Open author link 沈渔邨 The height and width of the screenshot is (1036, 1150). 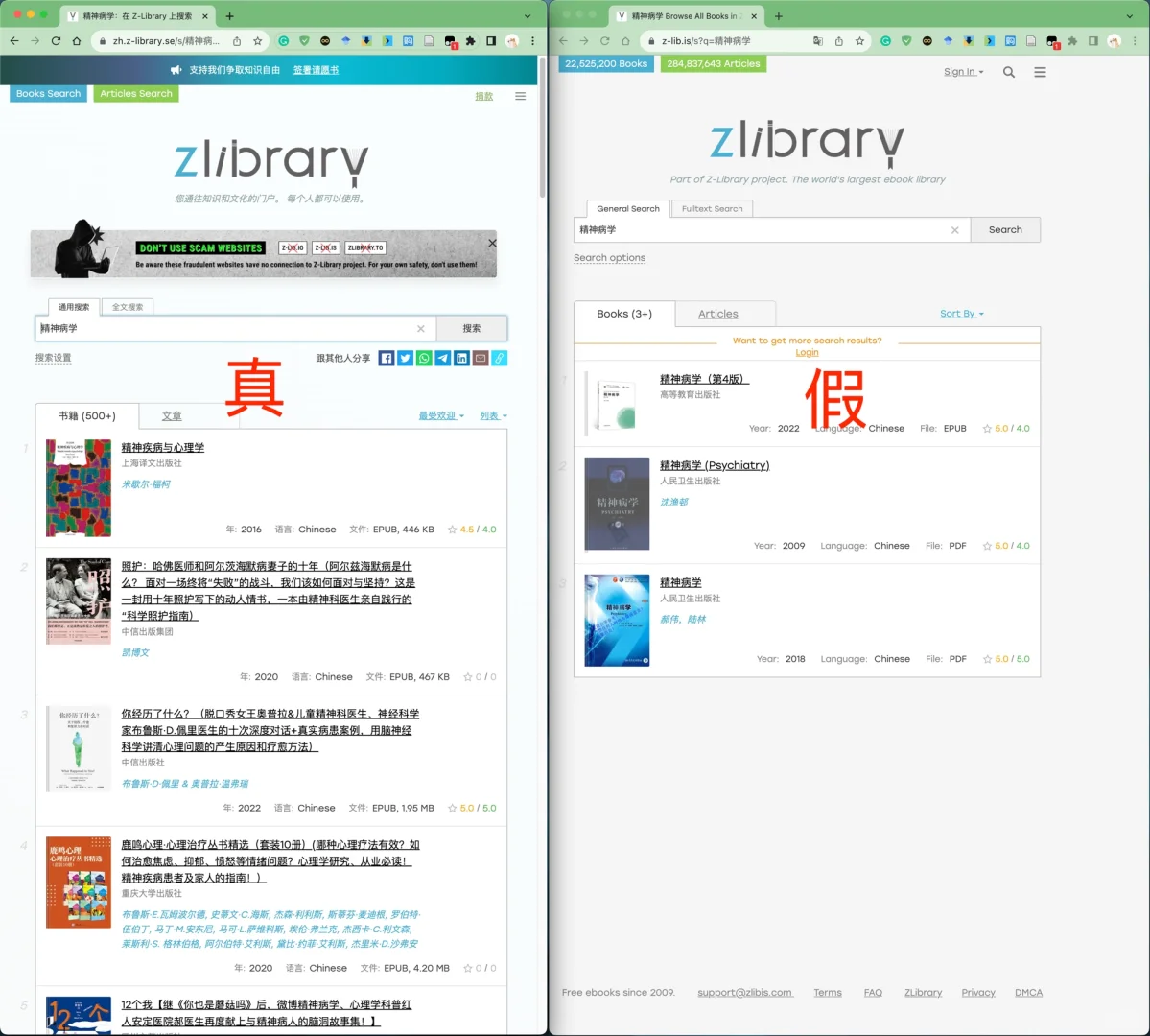click(x=674, y=502)
